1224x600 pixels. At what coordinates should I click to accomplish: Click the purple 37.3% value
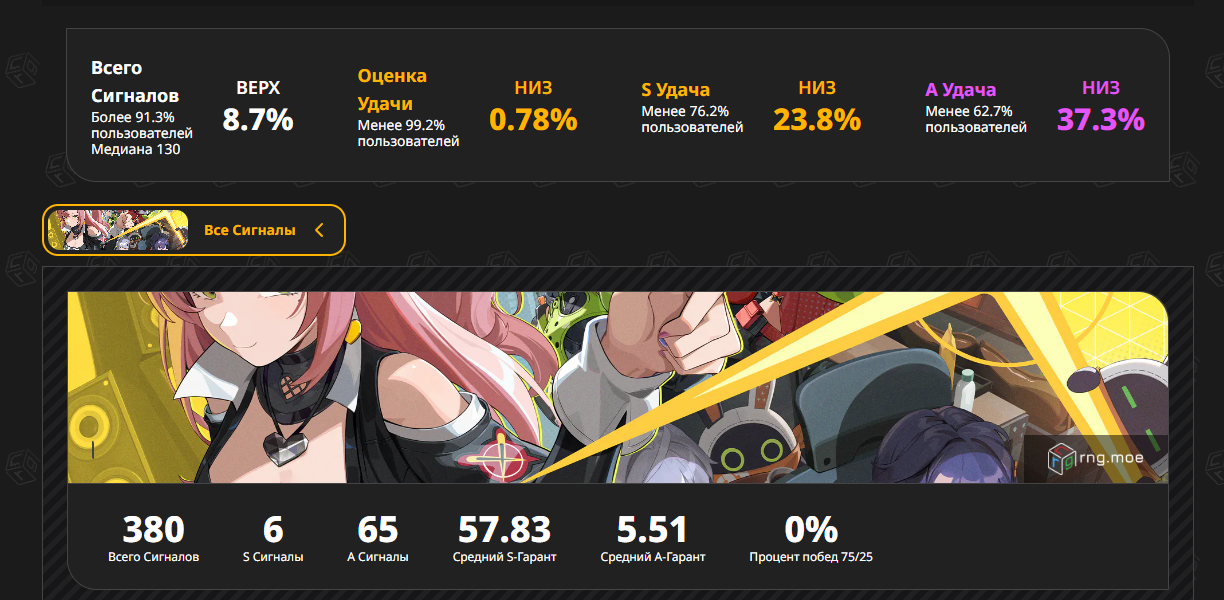(1101, 120)
